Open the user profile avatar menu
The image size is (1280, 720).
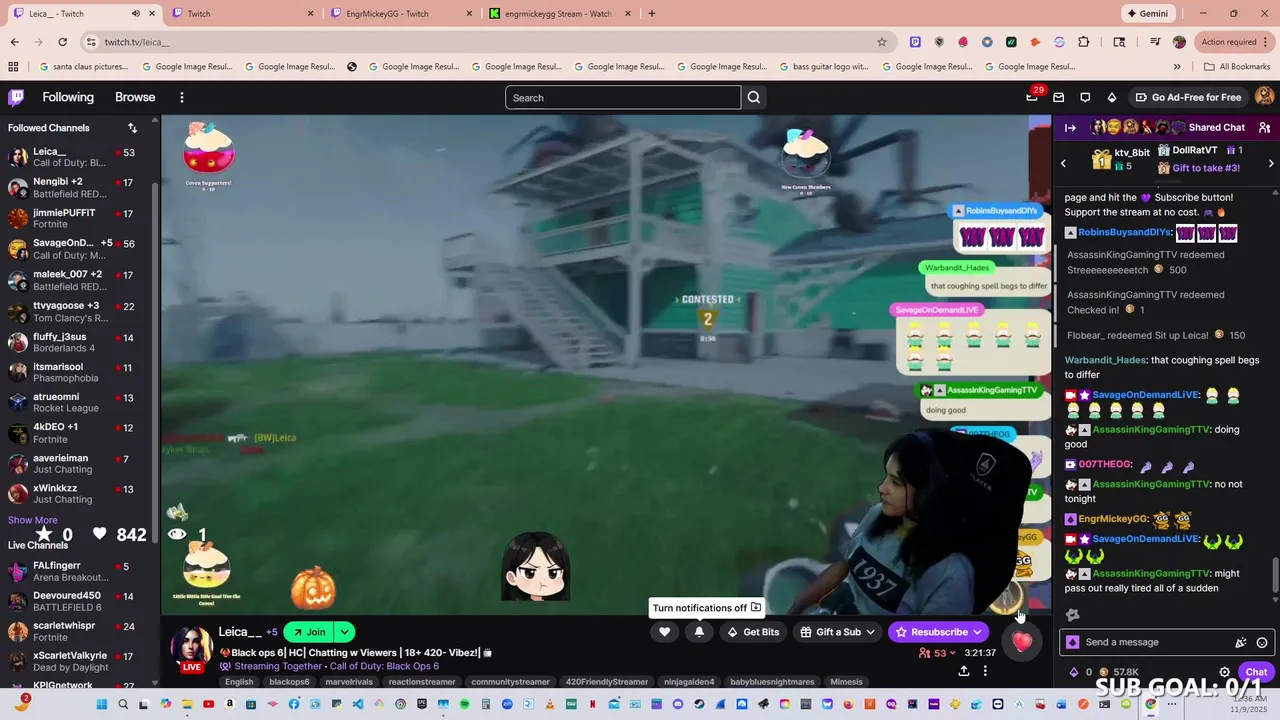pos(1264,97)
